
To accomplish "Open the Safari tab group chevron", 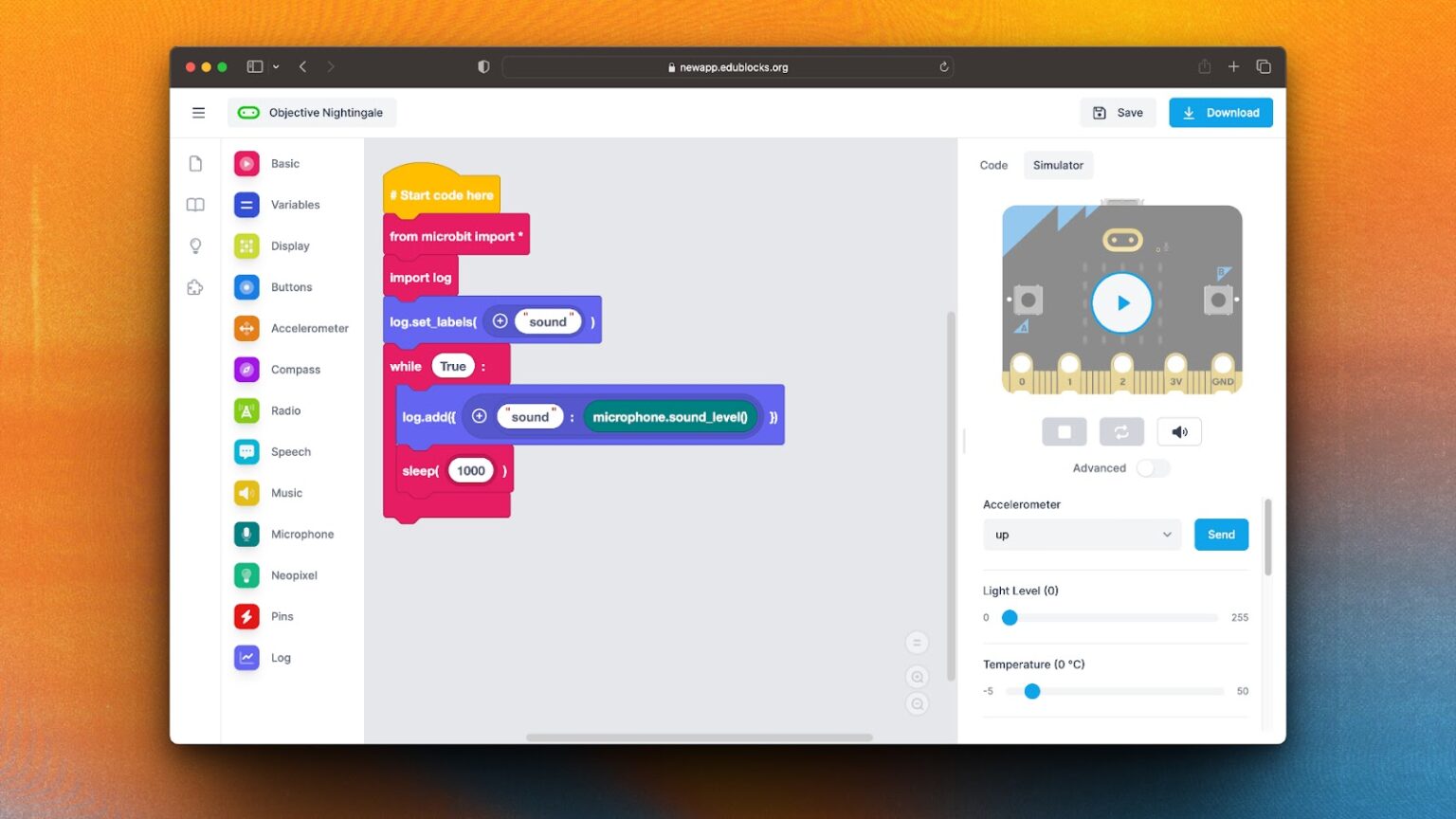I will pos(275,66).
